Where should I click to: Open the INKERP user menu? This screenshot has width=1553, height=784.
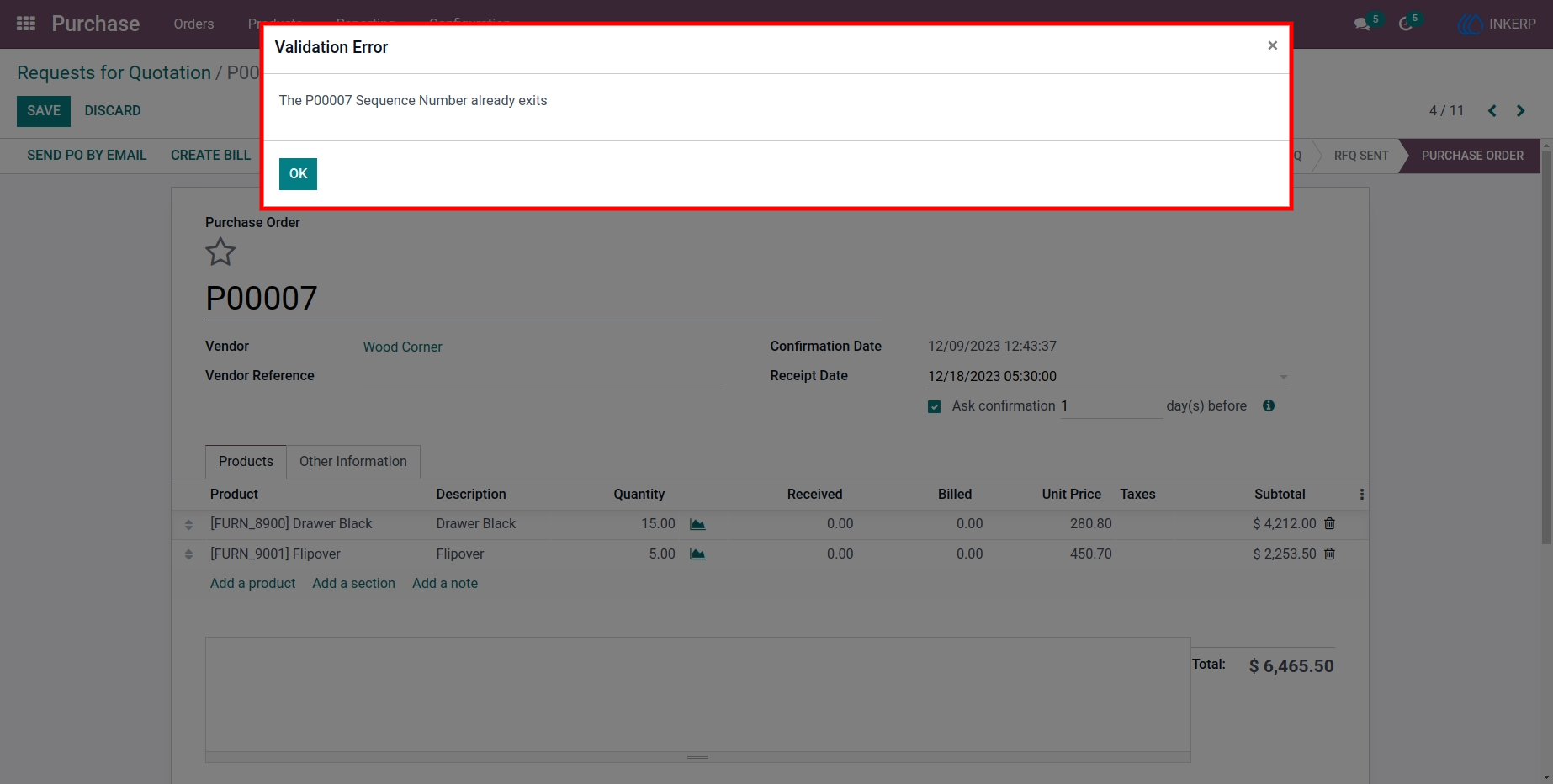point(1497,24)
